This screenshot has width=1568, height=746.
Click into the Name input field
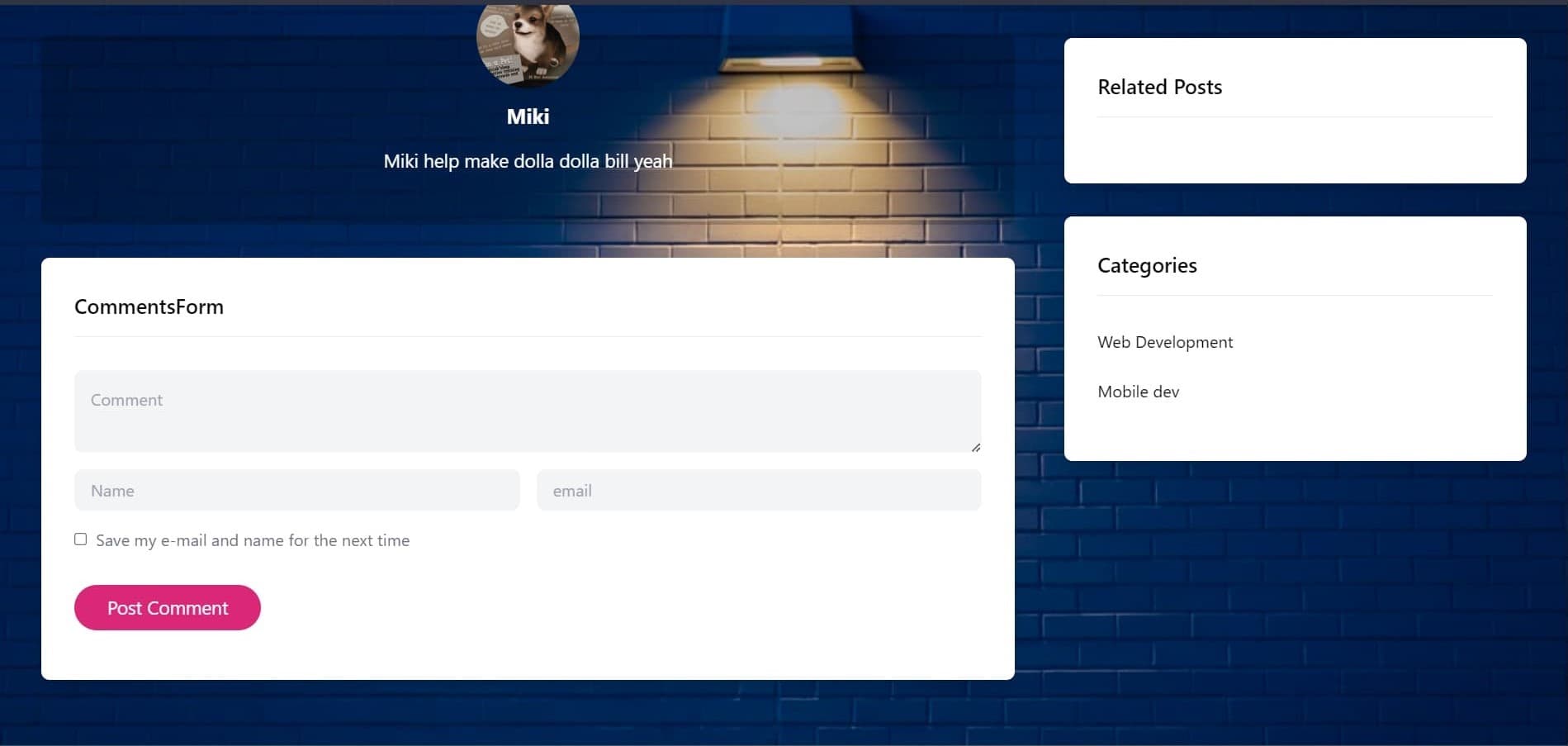click(296, 491)
